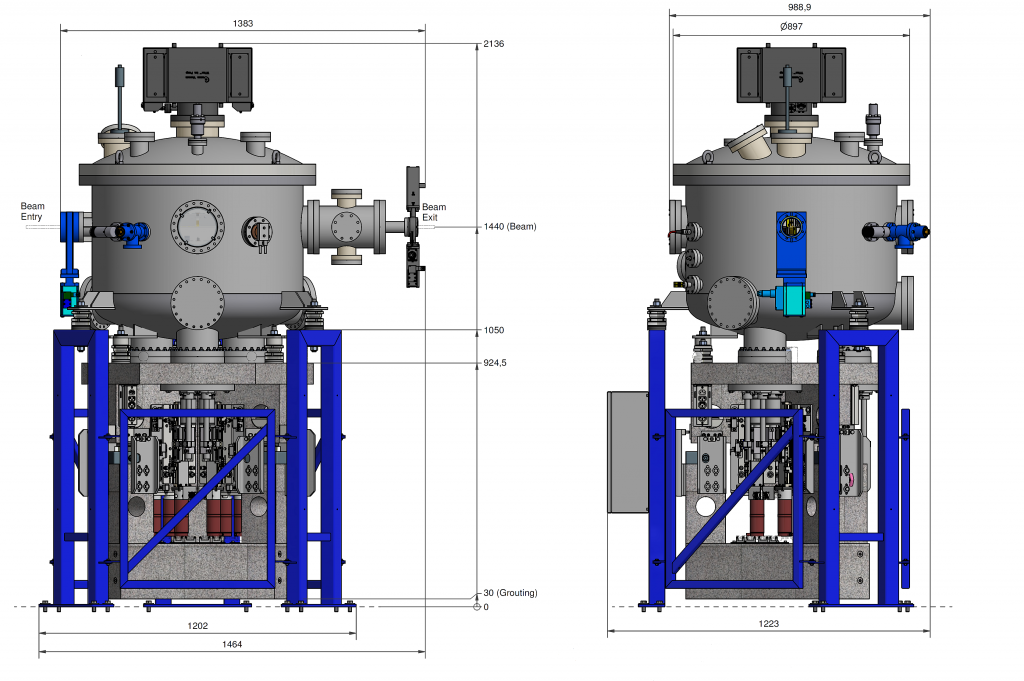The height and width of the screenshot is (681, 1024).
Task: Select the 1464 overall width dimension
Action: [232, 644]
